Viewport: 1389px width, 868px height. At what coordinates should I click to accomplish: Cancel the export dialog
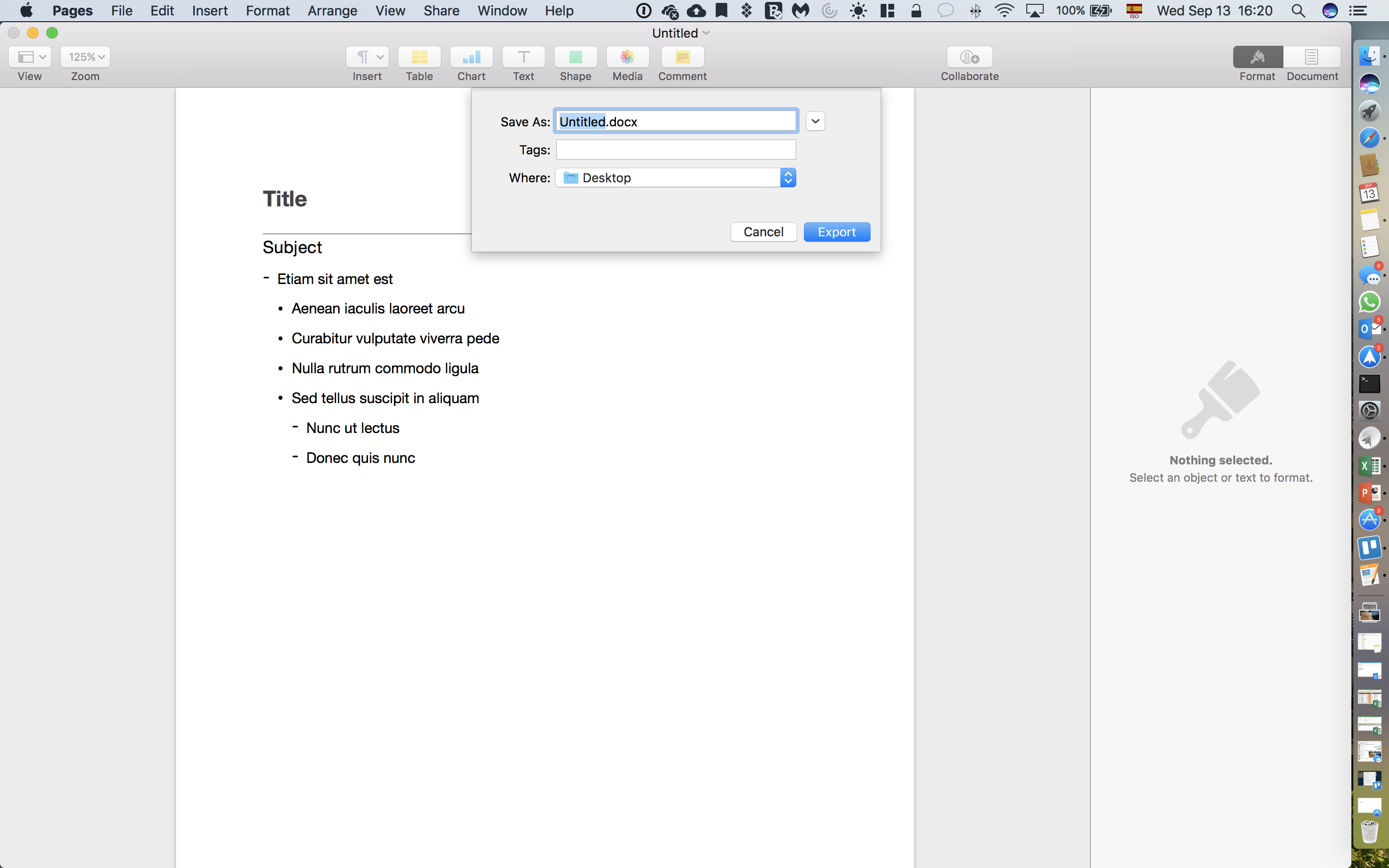click(763, 231)
